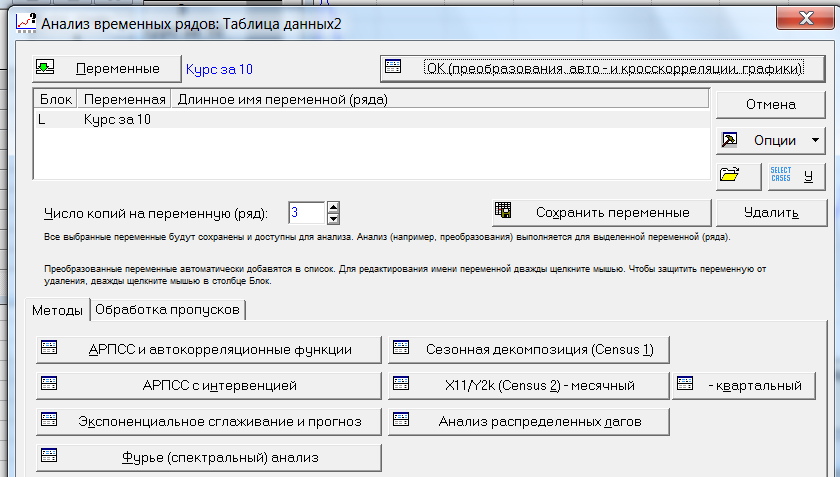Click the - квартальный button

tap(744, 385)
